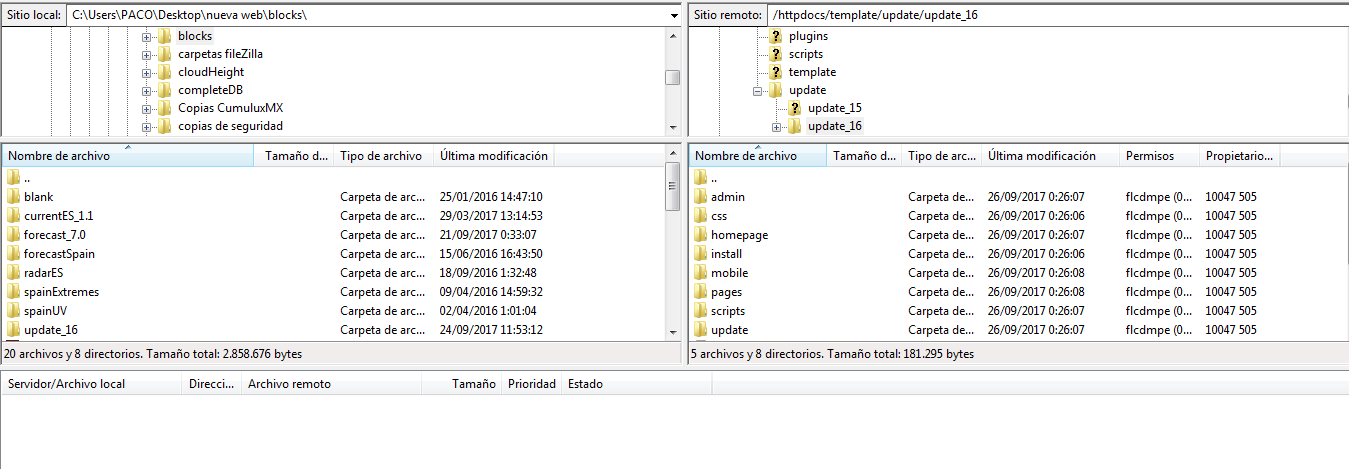Sort local files by Nombre de archivo
This screenshot has height=469, width=1349.
tap(128, 156)
